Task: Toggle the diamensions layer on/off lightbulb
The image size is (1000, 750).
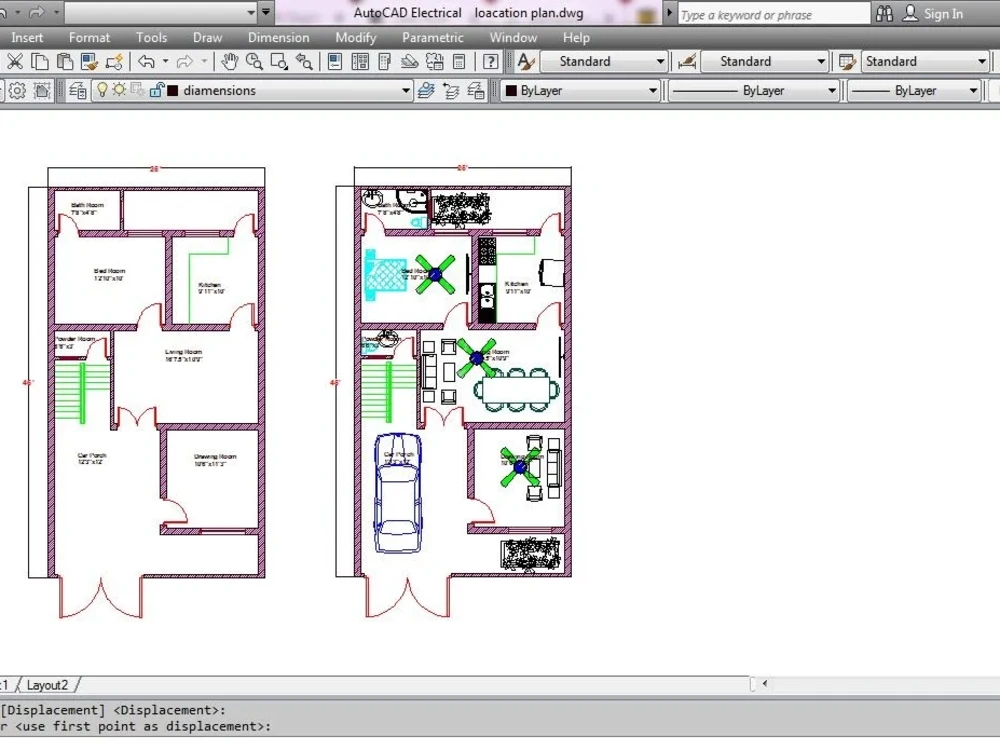Action: [x=100, y=90]
